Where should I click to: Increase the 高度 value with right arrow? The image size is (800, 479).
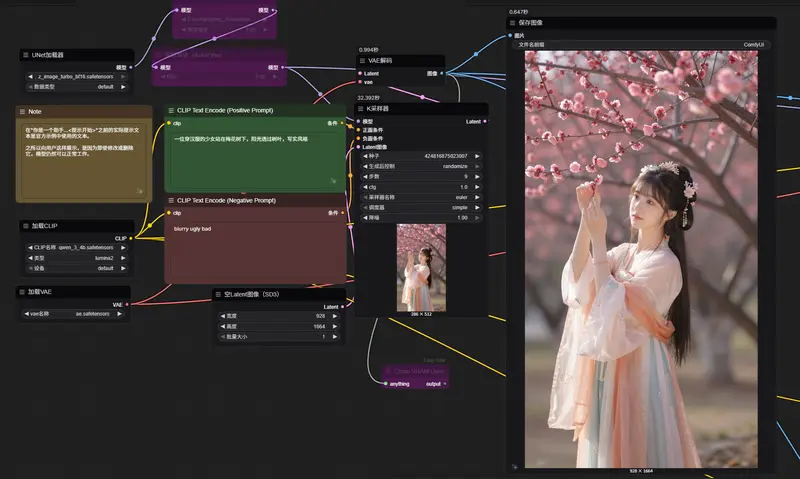(x=335, y=326)
